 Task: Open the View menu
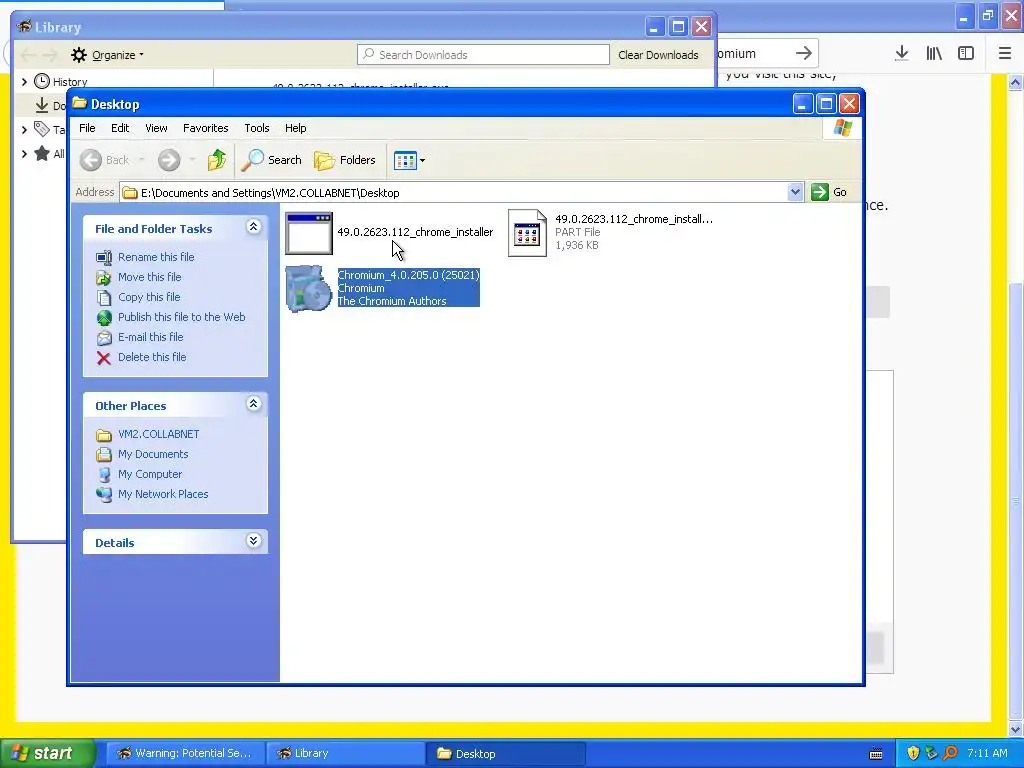(x=156, y=128)
